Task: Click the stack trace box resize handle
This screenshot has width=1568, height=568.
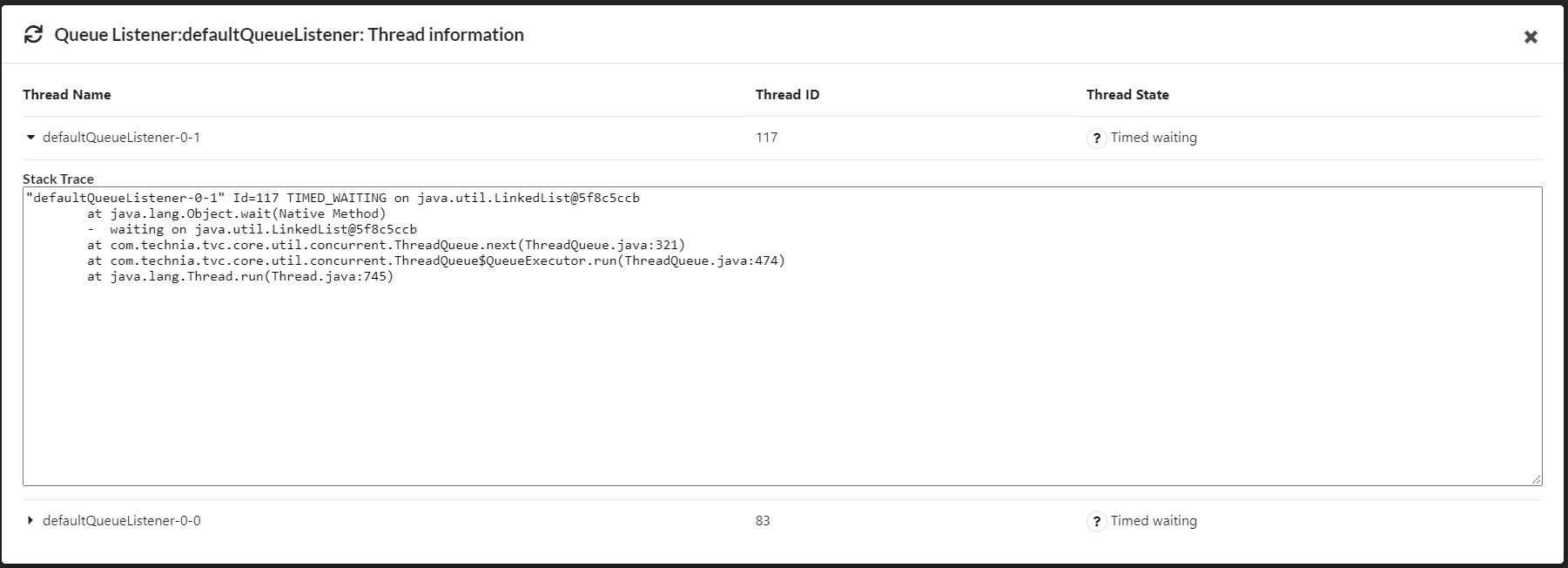Action: 1536,479
